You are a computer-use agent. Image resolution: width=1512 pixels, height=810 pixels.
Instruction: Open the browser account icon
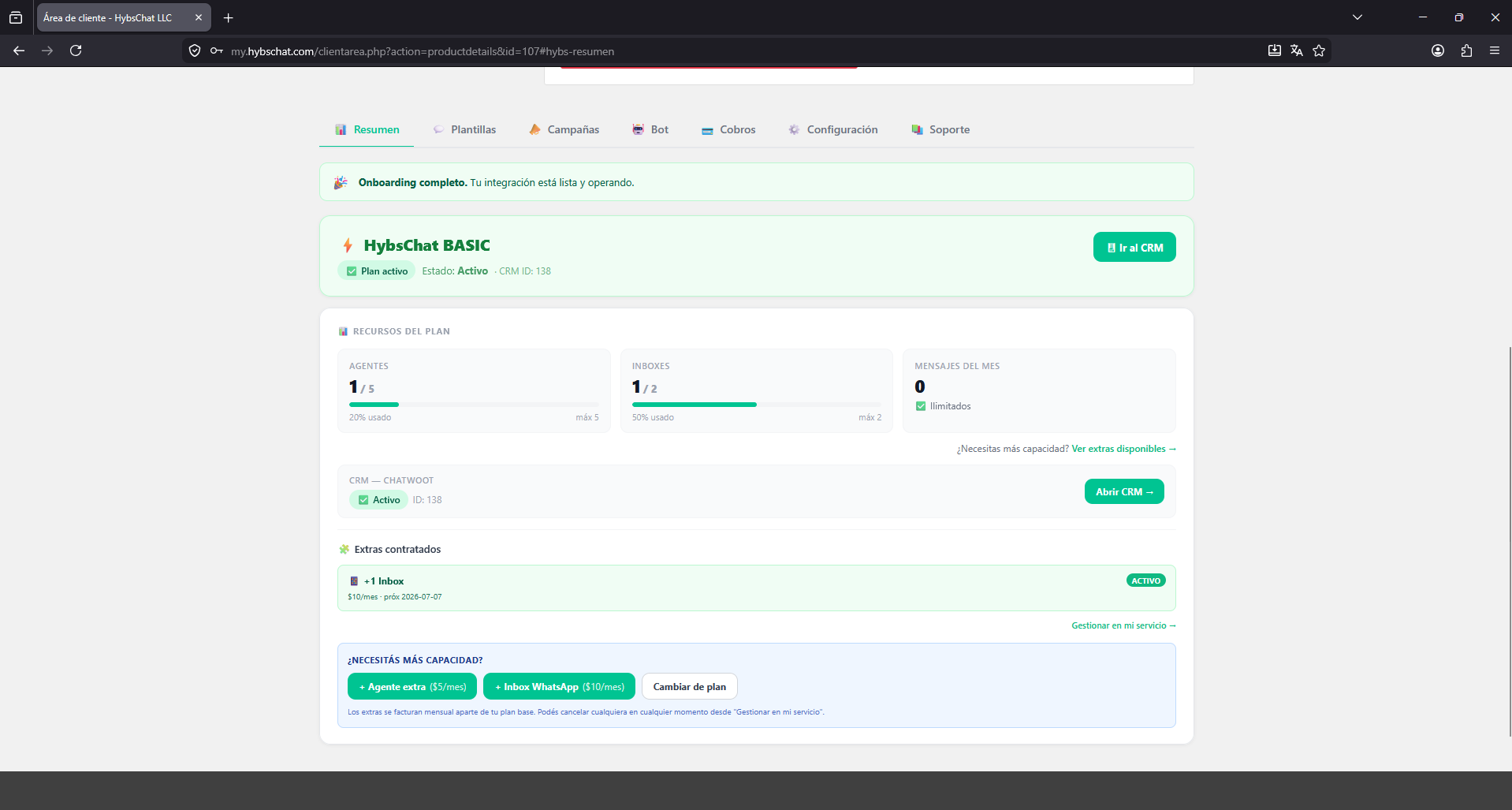[x=1438, y=50]
